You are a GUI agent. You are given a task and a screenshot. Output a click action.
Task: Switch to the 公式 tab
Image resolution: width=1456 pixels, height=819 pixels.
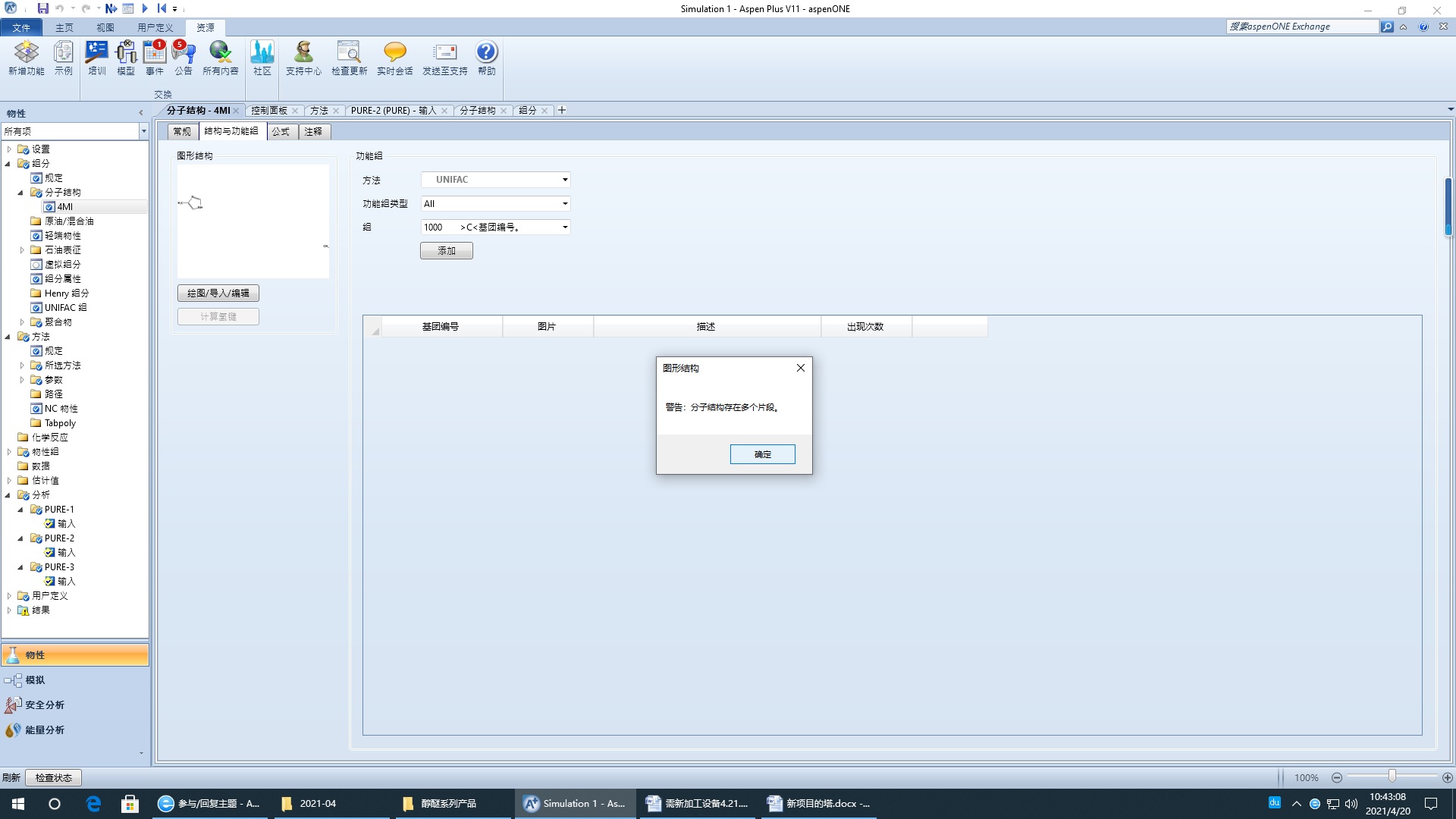pyautogui.click(x=281, y=131)
